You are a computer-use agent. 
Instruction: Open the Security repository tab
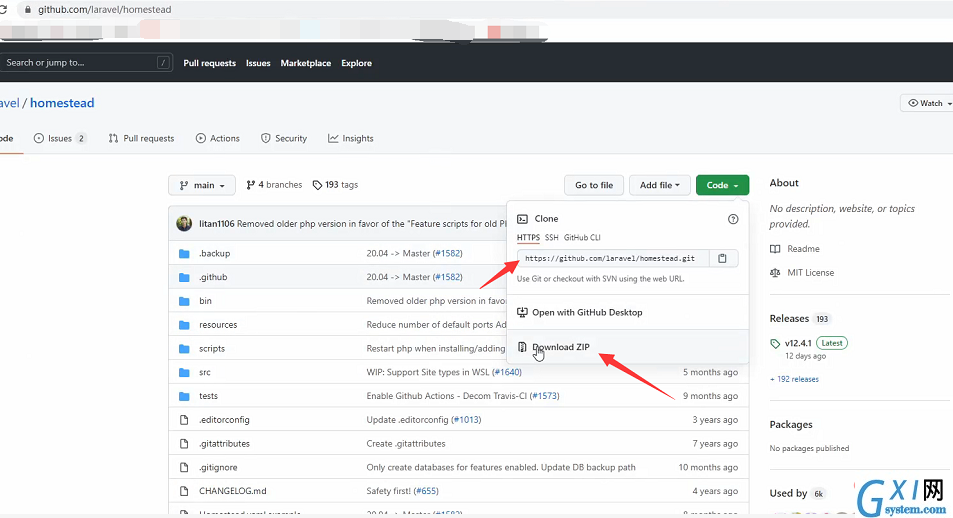pos(284,139)
